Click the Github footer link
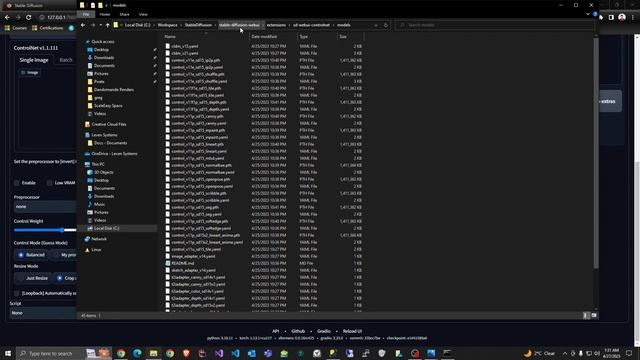The height and width of the screenshot is (360, 640). click(298, 331)
